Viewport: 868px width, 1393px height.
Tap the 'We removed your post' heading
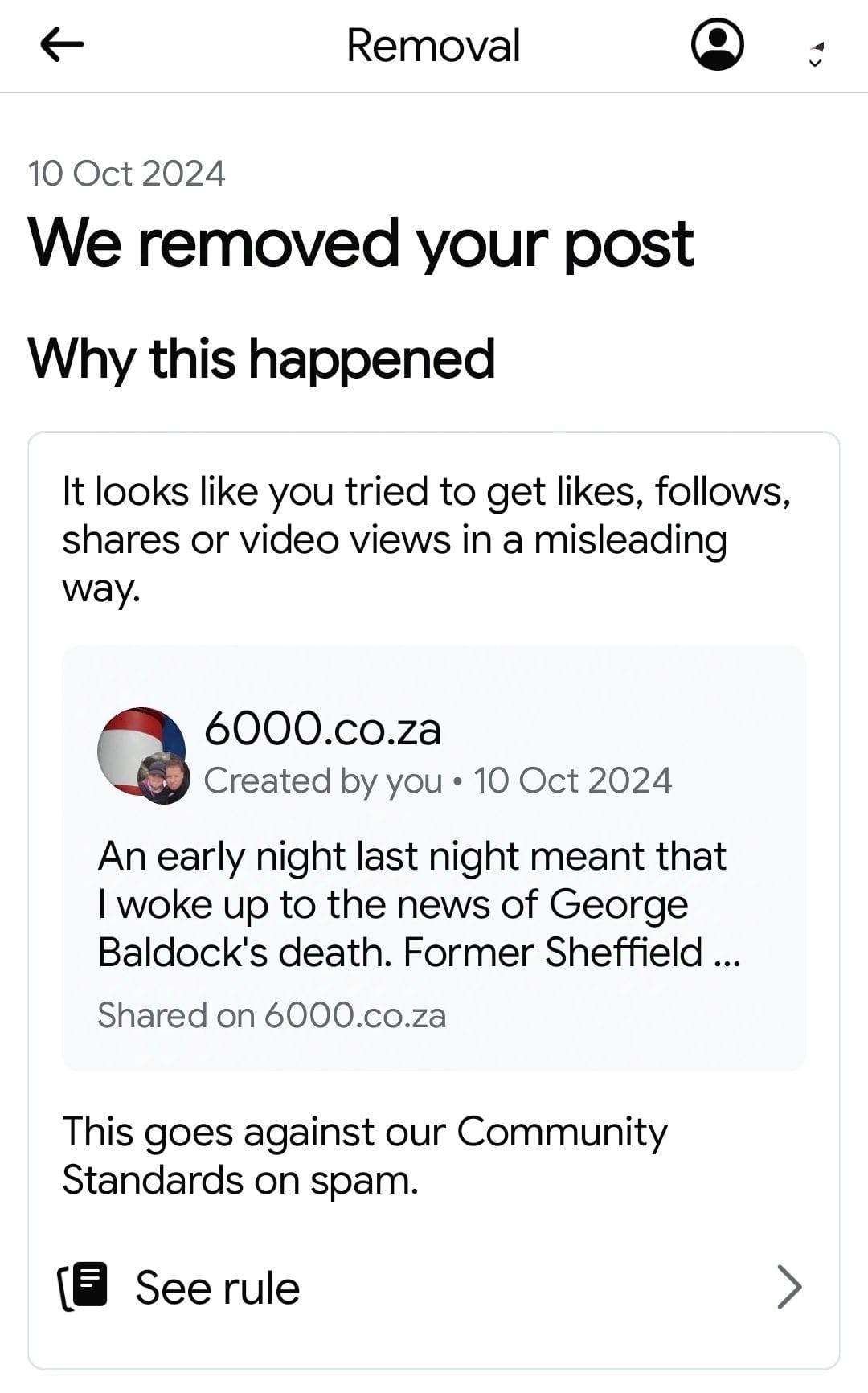click(360, 243)
